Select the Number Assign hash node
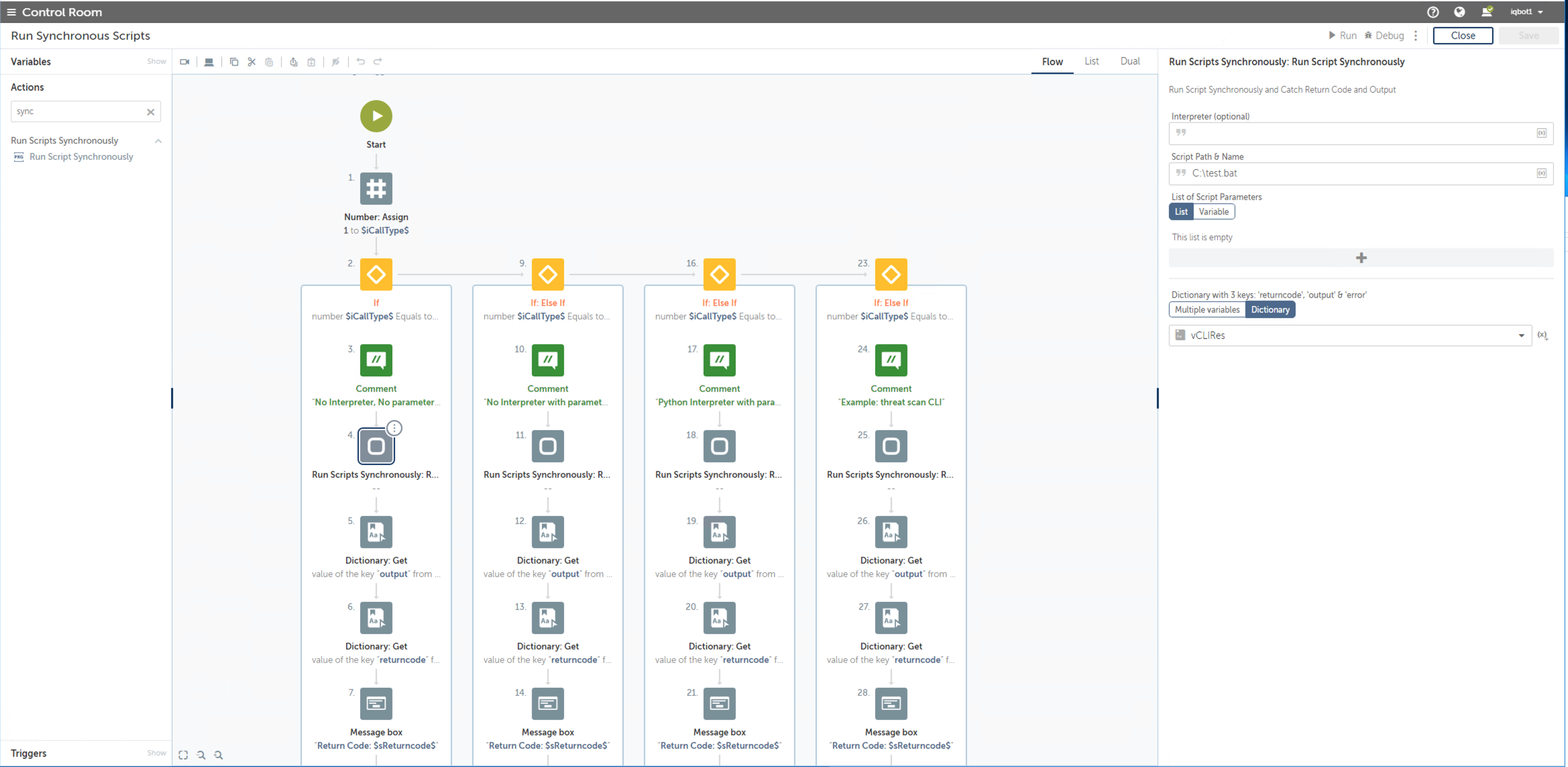The width and height of the screenshot is (1568, 767). tap(376, 189)
